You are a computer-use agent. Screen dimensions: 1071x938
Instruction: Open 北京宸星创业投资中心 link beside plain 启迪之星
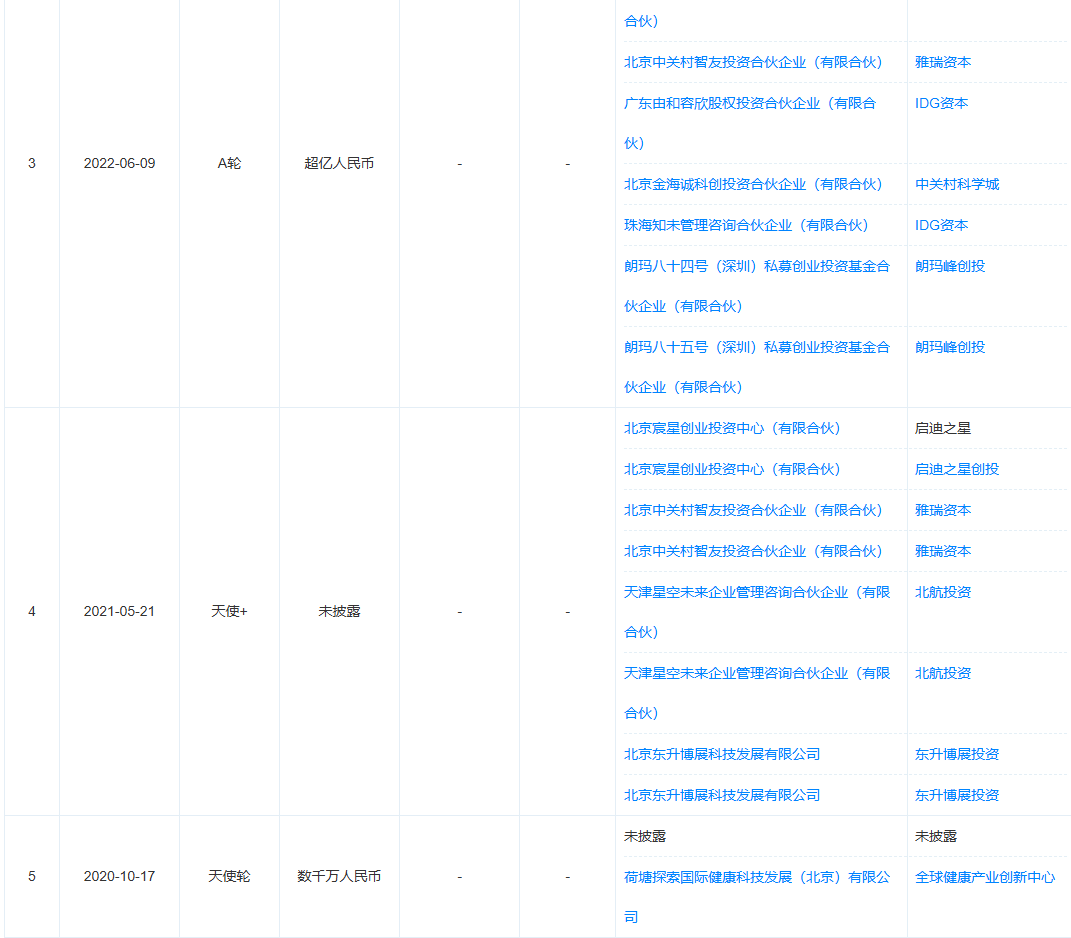(732, 428)
